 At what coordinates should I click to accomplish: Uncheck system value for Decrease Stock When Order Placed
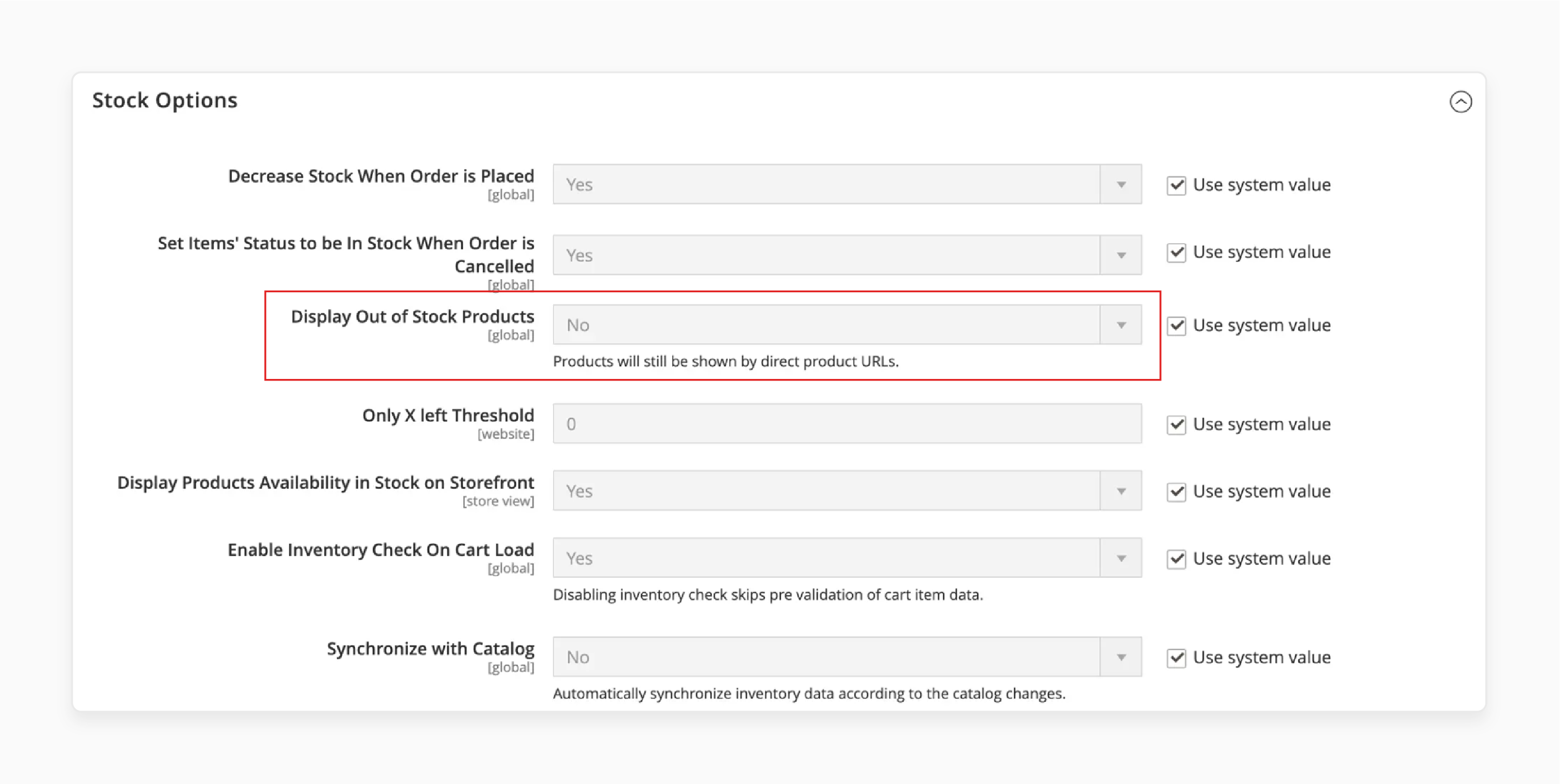click(1176, 185)
